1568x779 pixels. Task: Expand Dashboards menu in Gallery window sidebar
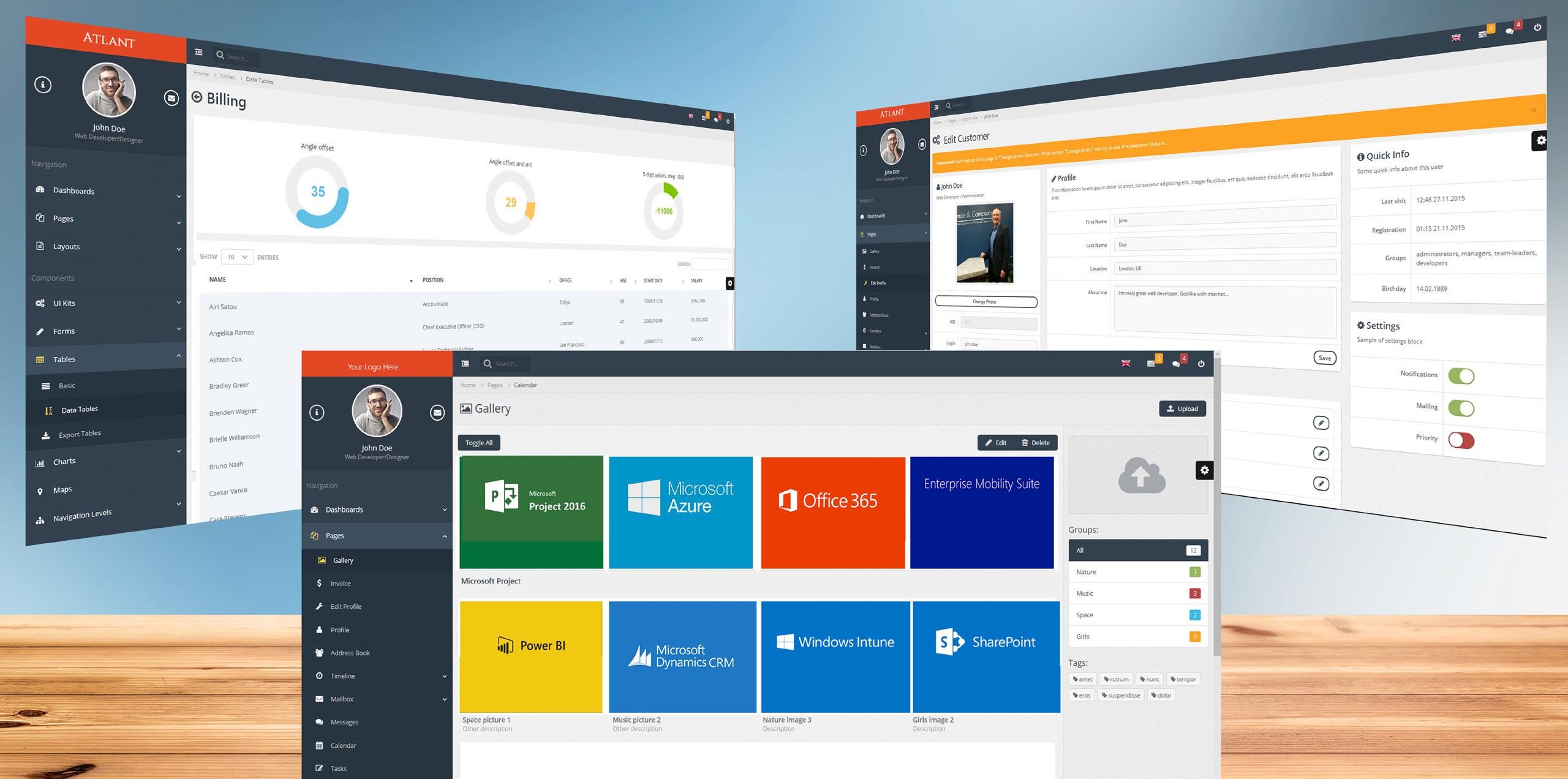pyautogui.click(x=377, y=510)
